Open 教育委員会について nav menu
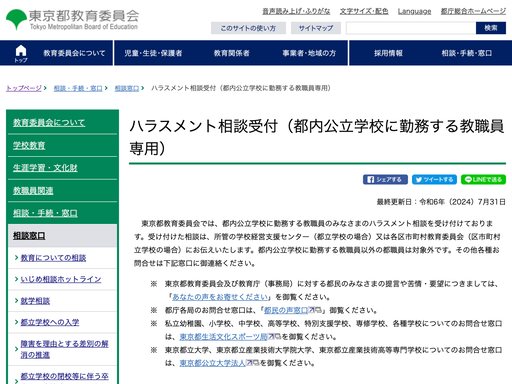The height and width of the screenshot is (384, 512). 74,53
